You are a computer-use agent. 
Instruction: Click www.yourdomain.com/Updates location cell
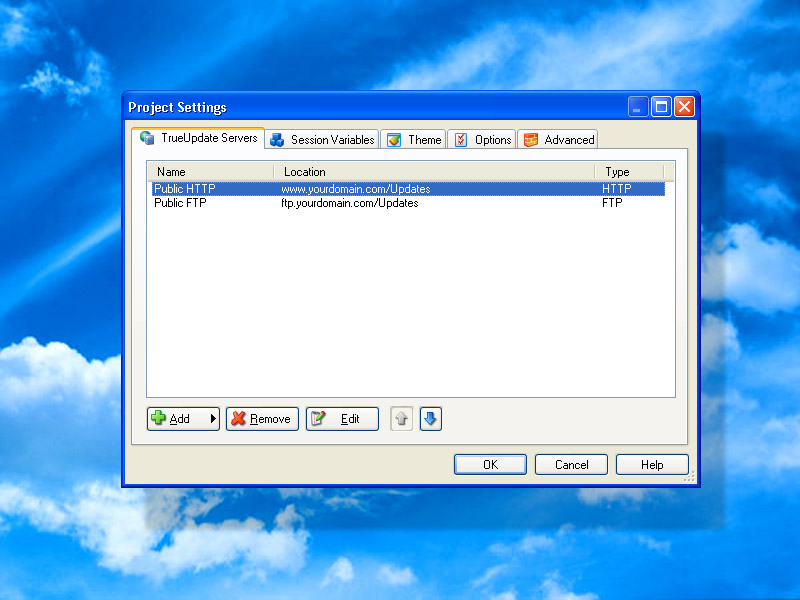[356, 189]
